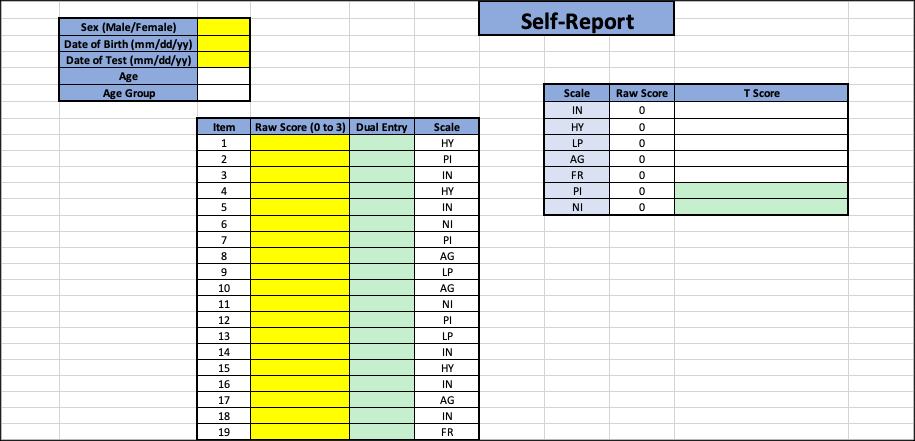Click the Raw Score value for IN scale

point(642,110)
